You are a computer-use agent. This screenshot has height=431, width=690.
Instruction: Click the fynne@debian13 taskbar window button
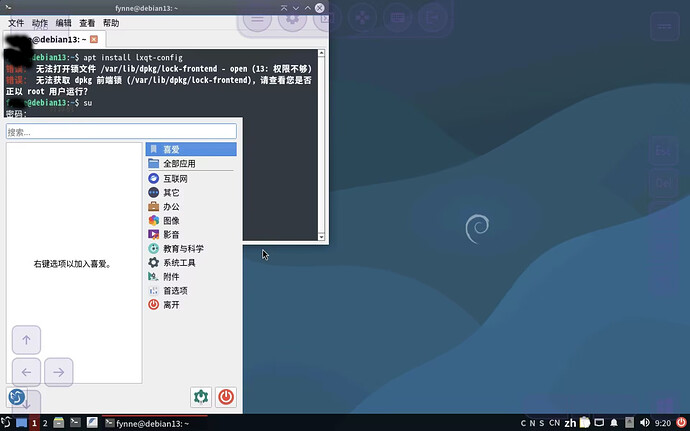pos(154,424)
